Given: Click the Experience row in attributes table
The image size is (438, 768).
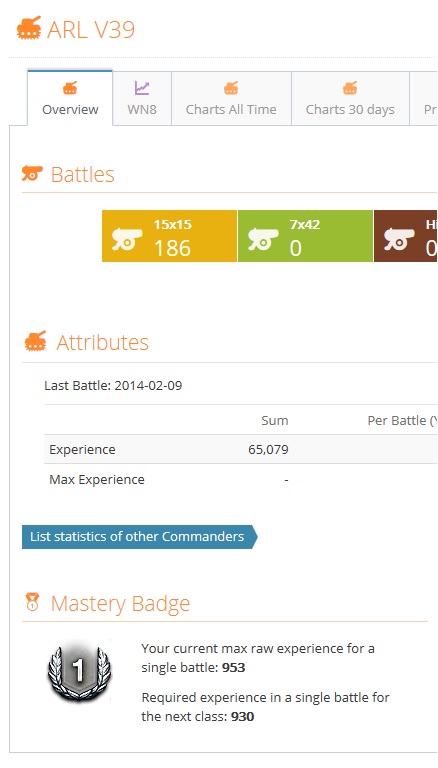Looking at the screenshot, I should pyautogui.click(x=240, y=450).
